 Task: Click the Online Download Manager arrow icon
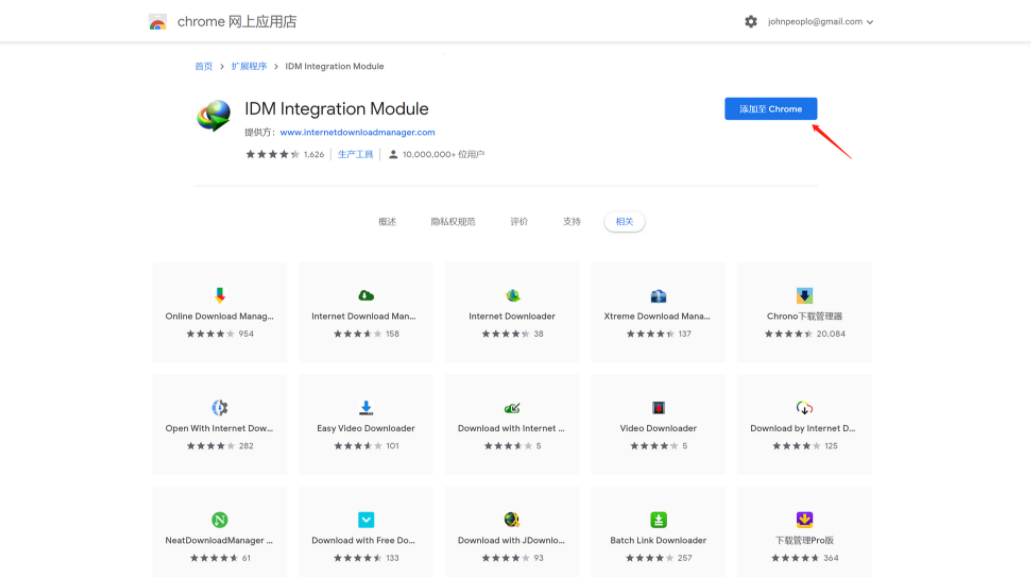220,295
